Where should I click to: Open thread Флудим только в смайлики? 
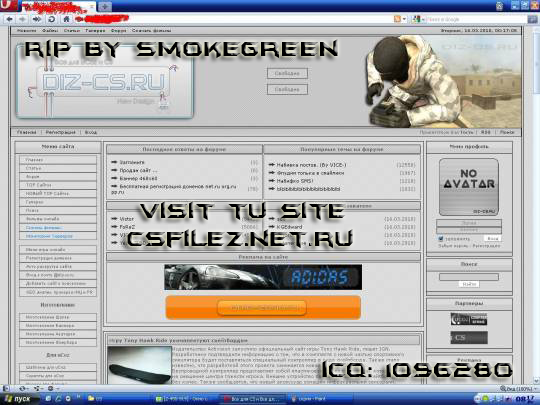[x=310, y=173]
